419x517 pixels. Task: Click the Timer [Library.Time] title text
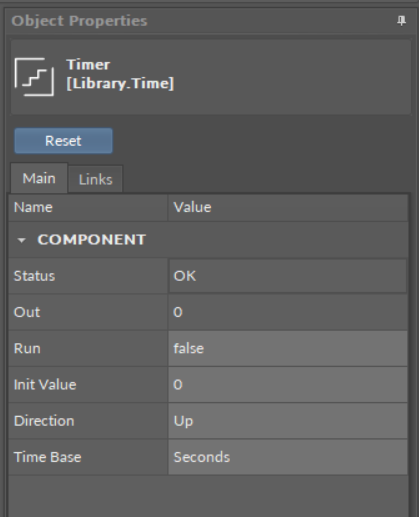coord(120,74)
